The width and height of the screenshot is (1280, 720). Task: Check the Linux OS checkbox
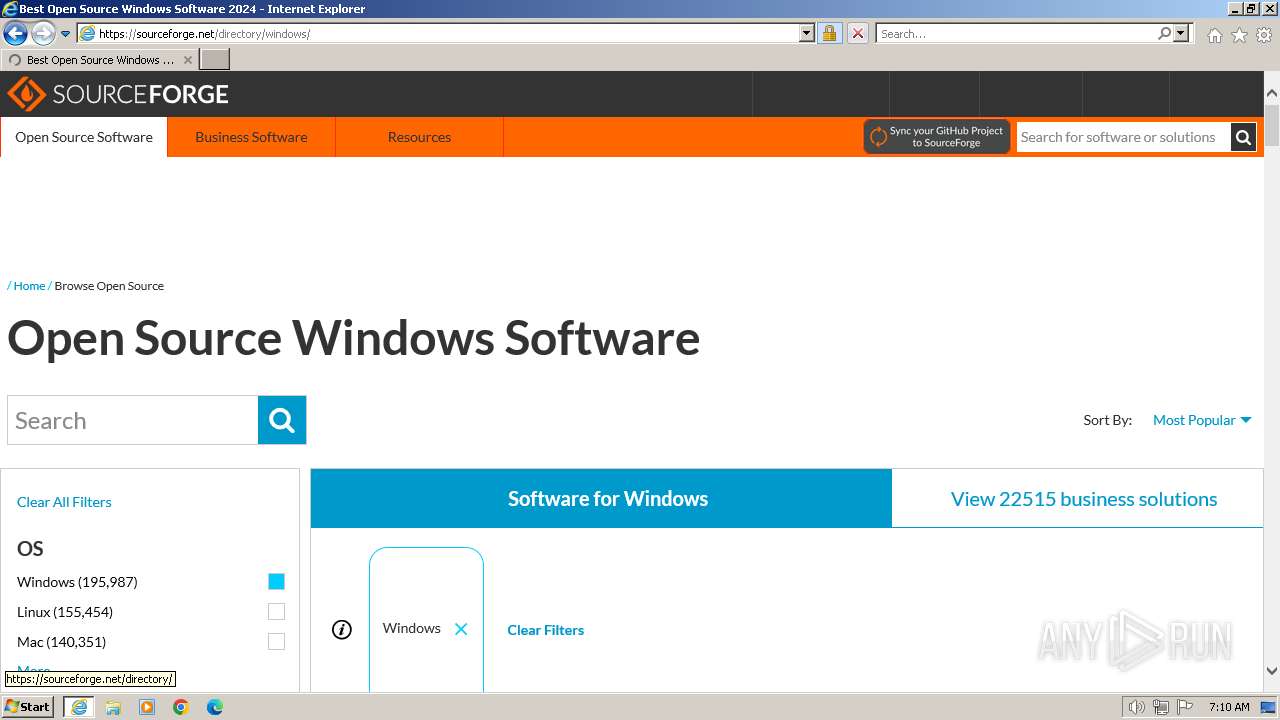[x=277, y=611]
